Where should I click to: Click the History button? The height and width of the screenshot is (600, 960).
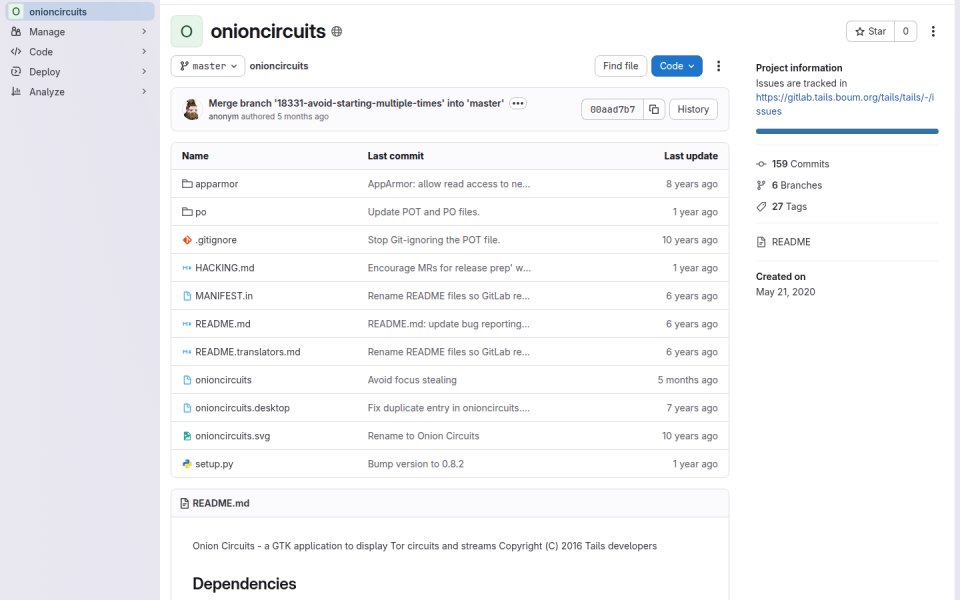click(x=693, y=110)
